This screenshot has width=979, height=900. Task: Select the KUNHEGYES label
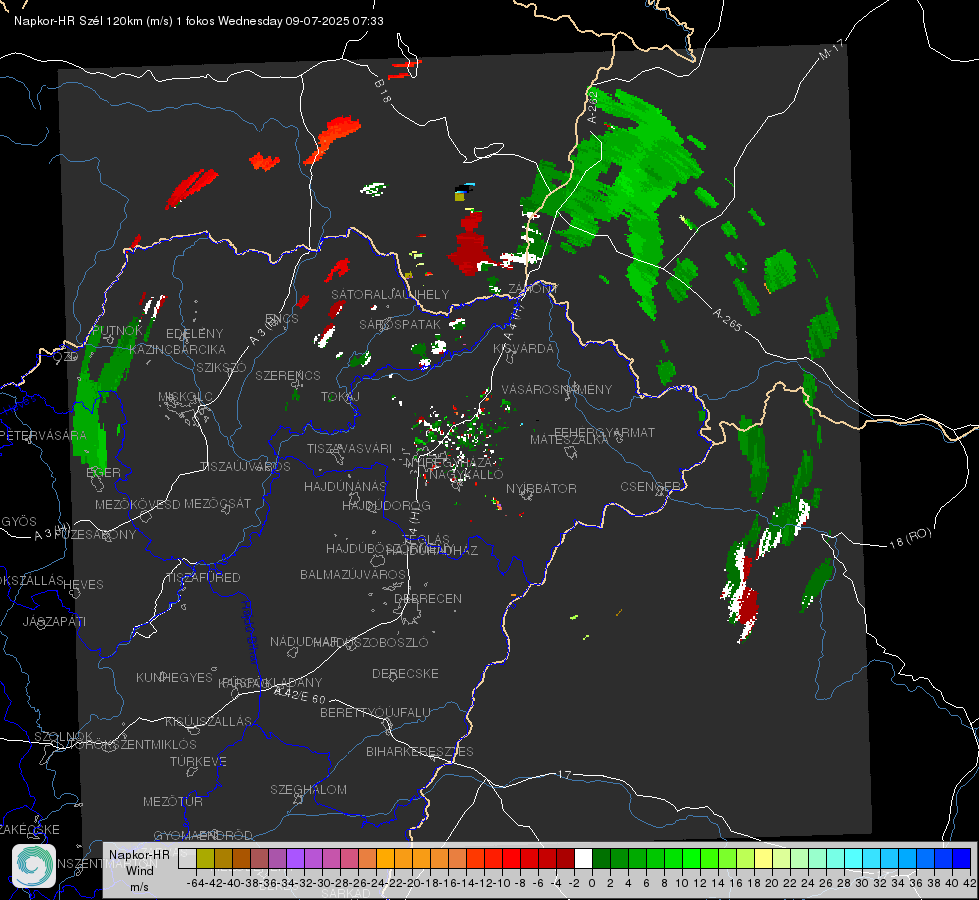pyautogui.click(x=174, y=677)
